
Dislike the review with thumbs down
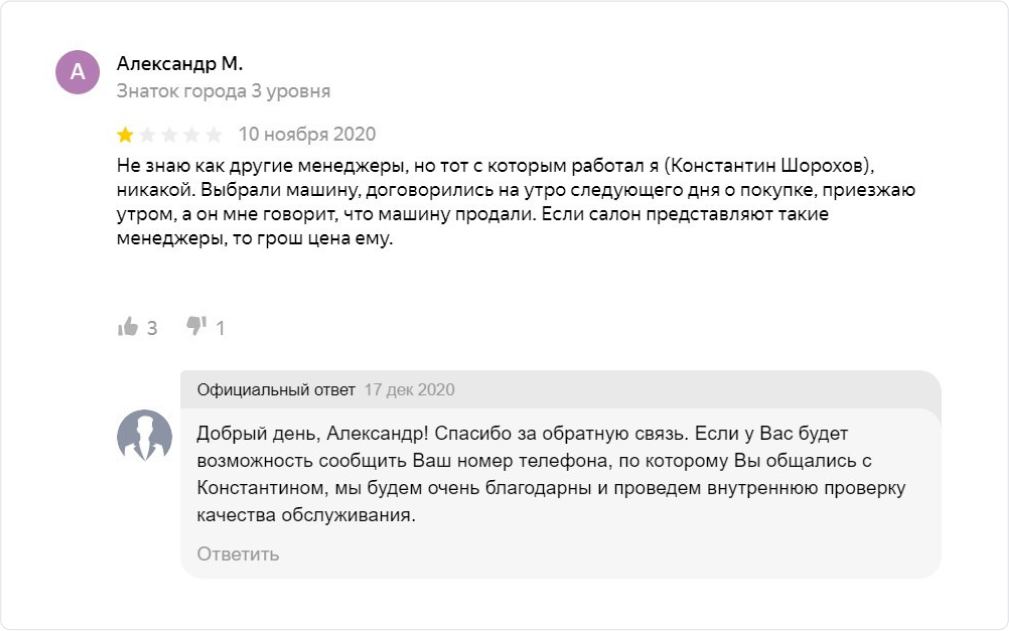[196, 327]
